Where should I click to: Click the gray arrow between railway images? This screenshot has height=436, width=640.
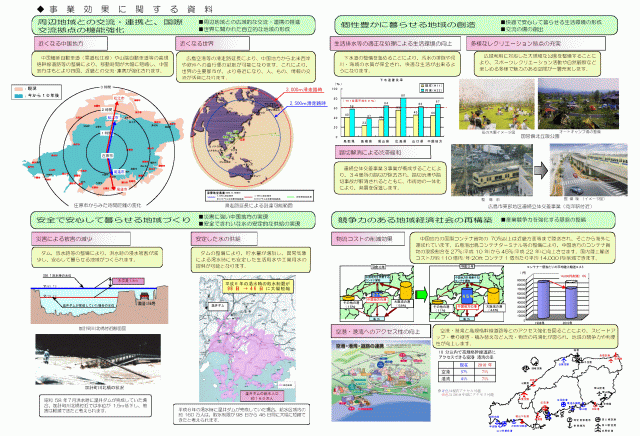[x=541, y=170]
